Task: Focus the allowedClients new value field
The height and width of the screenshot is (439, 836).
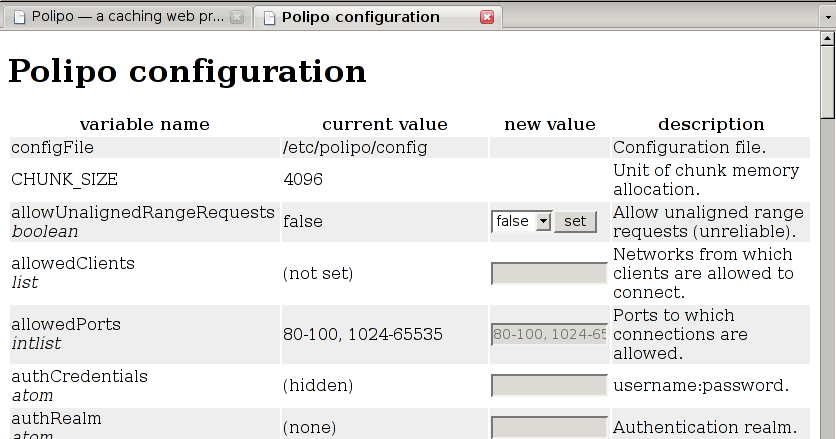Action: (549, 273)
